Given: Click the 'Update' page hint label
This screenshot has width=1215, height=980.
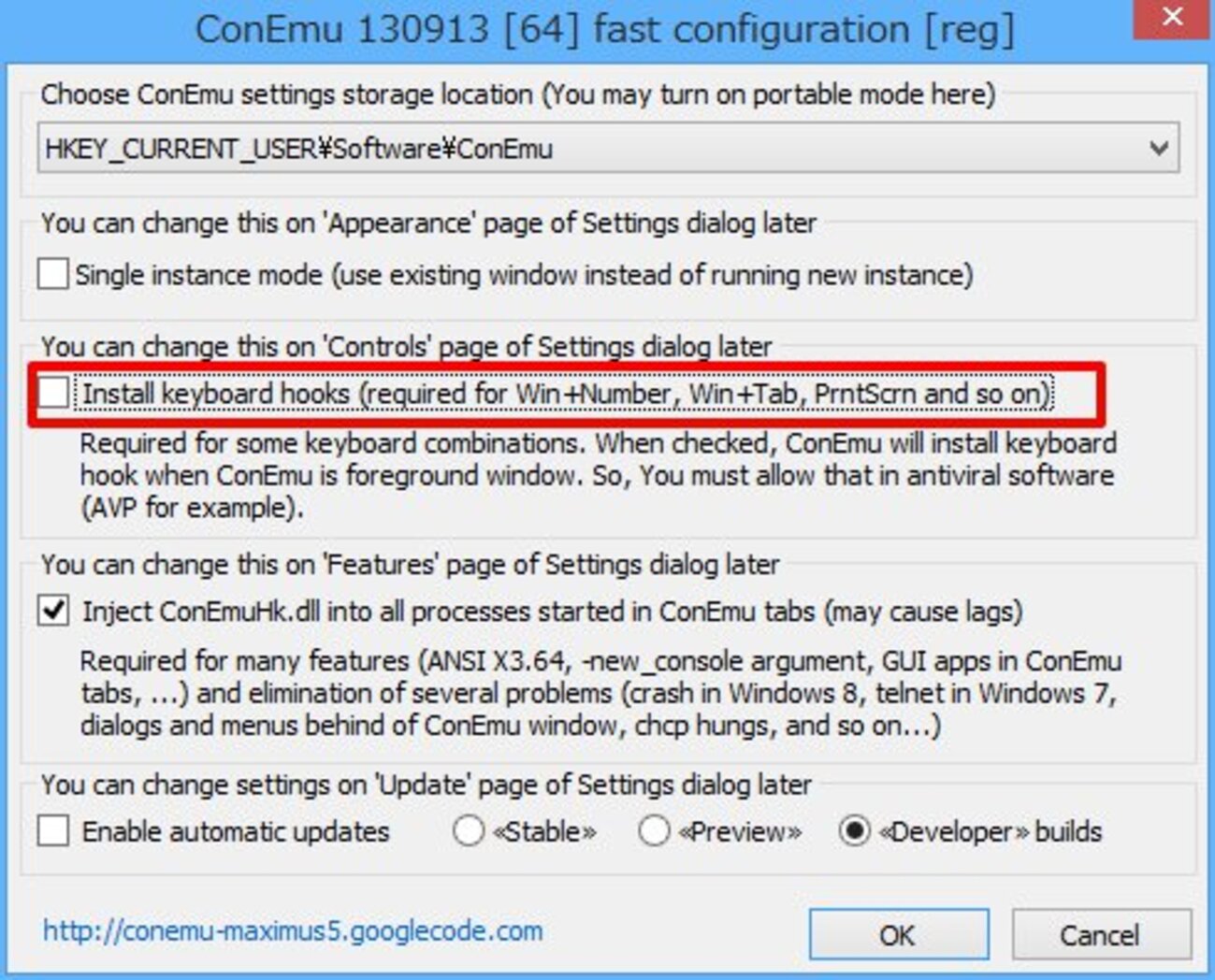Looking at the screenshot, I should click(426, 785).
